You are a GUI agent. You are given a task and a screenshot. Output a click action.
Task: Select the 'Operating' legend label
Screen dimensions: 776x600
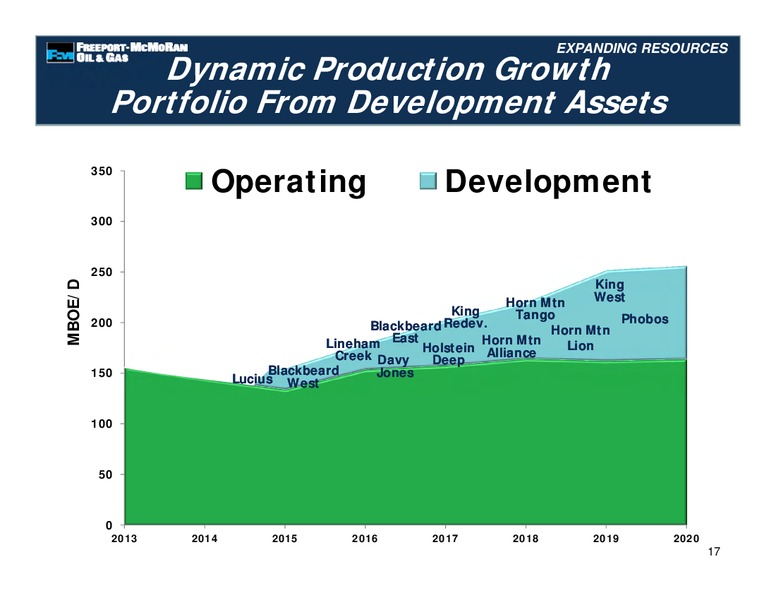pos(289,182)
